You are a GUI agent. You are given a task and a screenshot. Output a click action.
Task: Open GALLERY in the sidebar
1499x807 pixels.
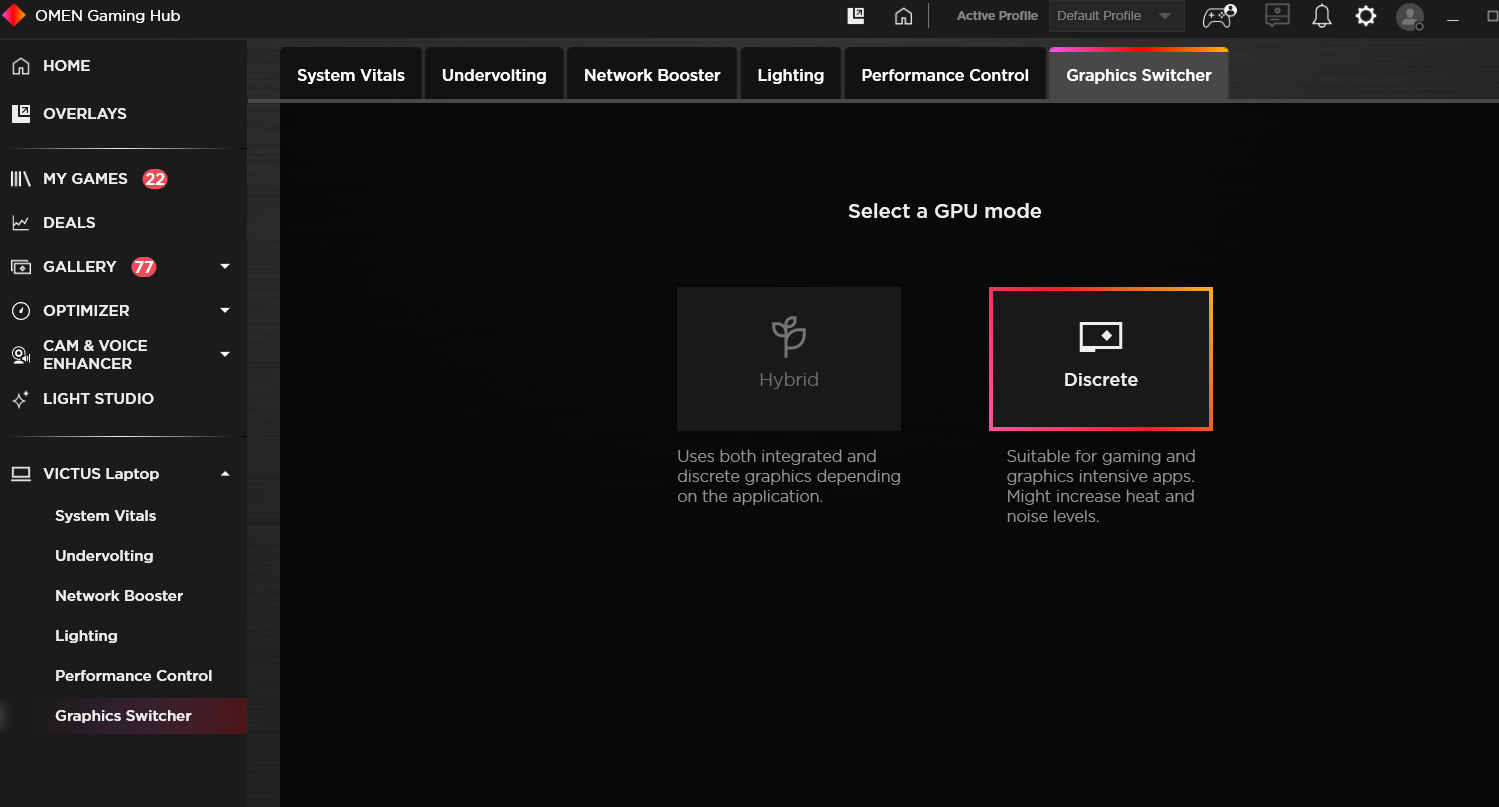80,267
